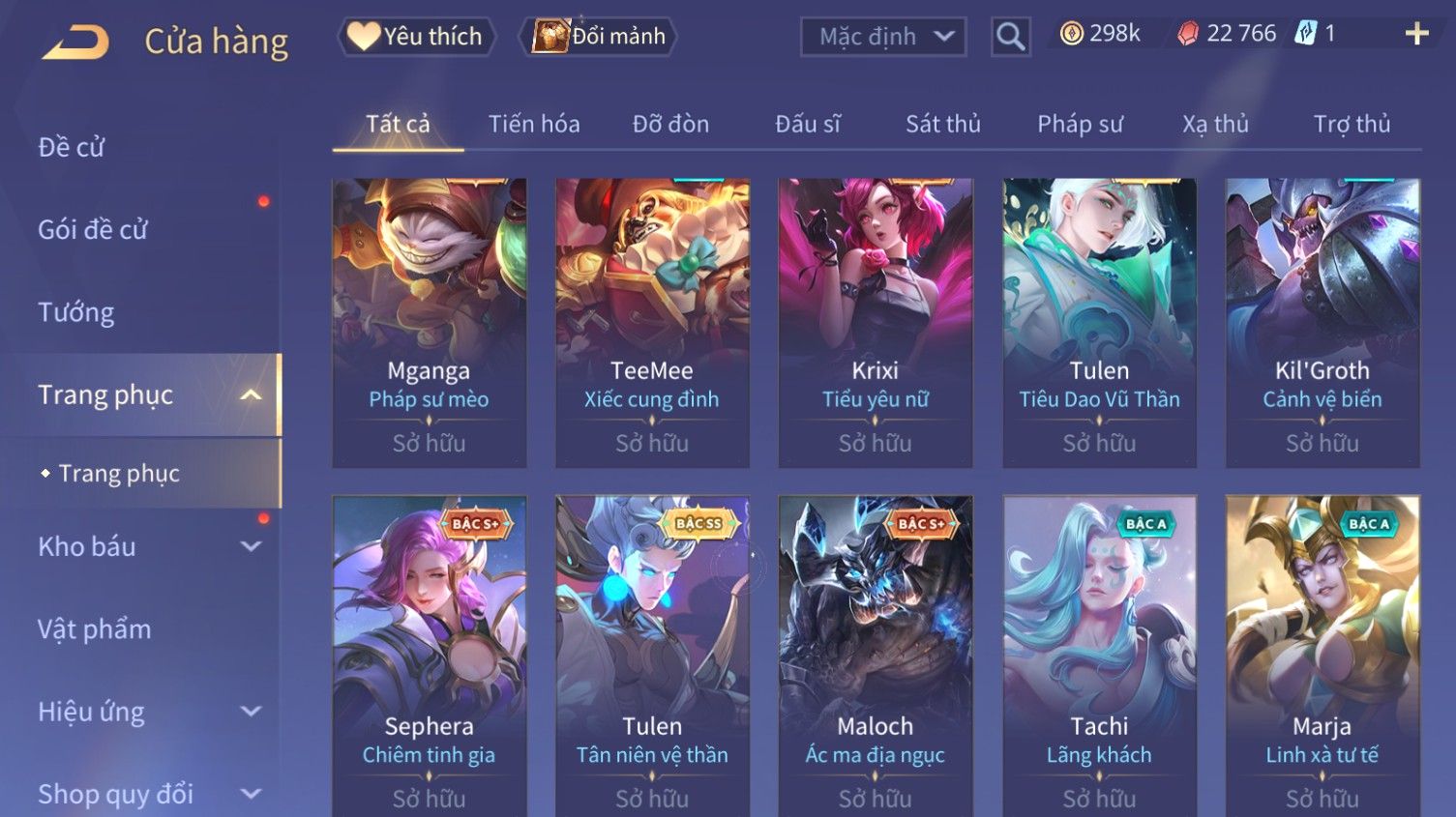Switch to the Sát thủ tab
Image resolution: width=1456 pixels, height=817 pixels.
click(x=943, y=124)
